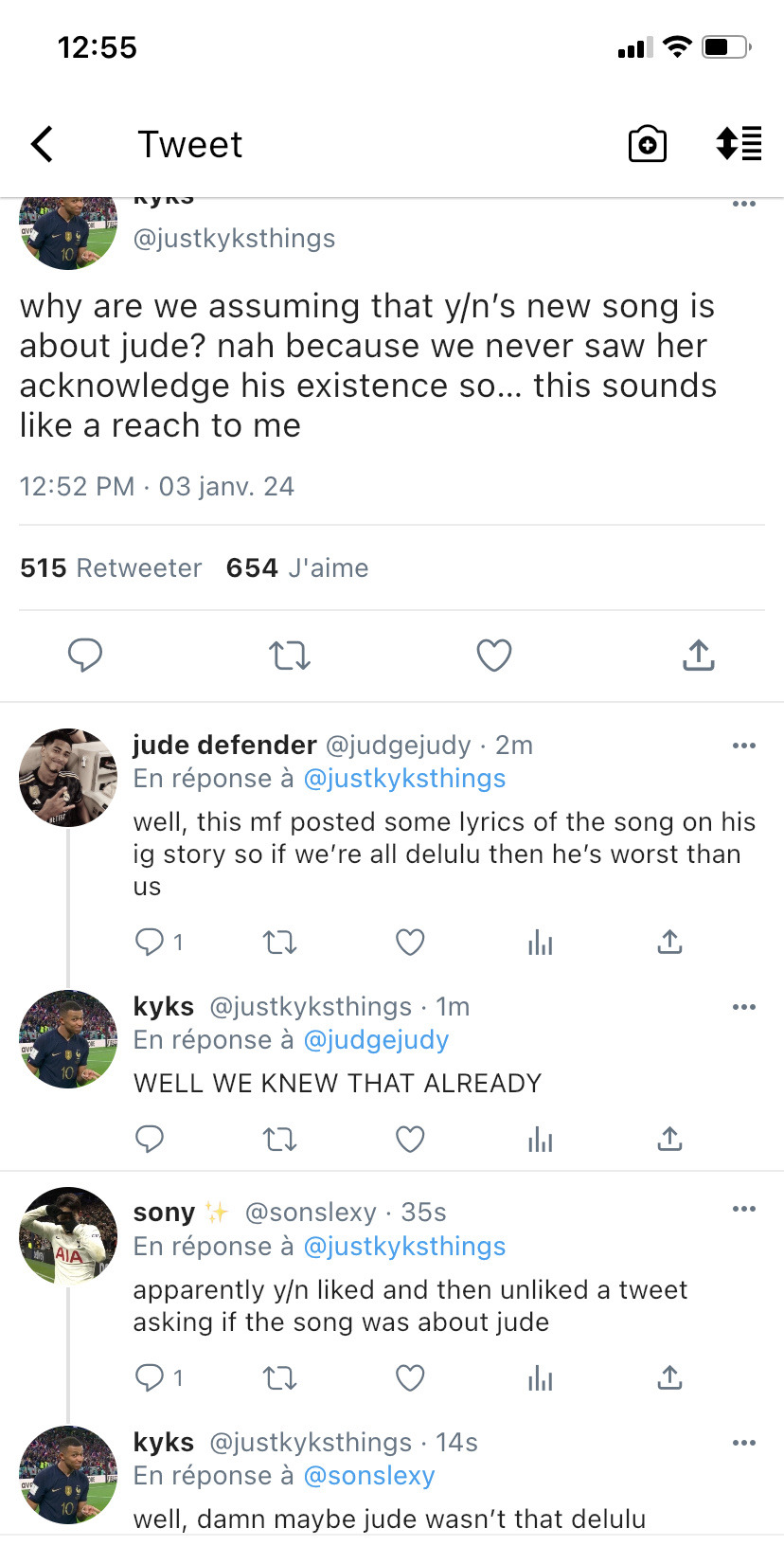Viewport: 784px width, 1546px height.
Task: Open jude defender's profile picture
Action: click(68, 778)
